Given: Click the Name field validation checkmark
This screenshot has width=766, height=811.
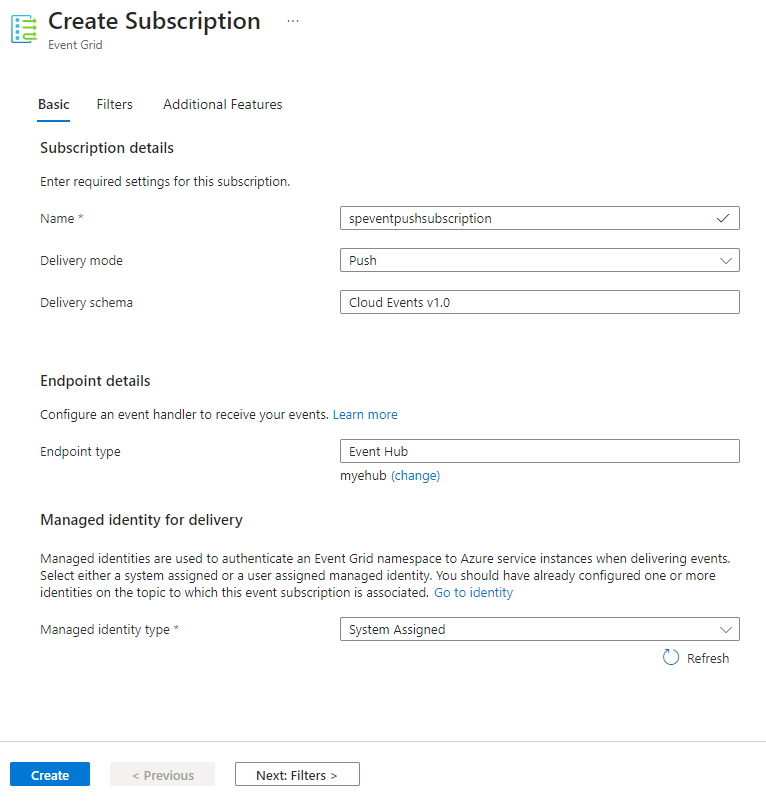Looking at the screenshot, I should pos(723,218).
